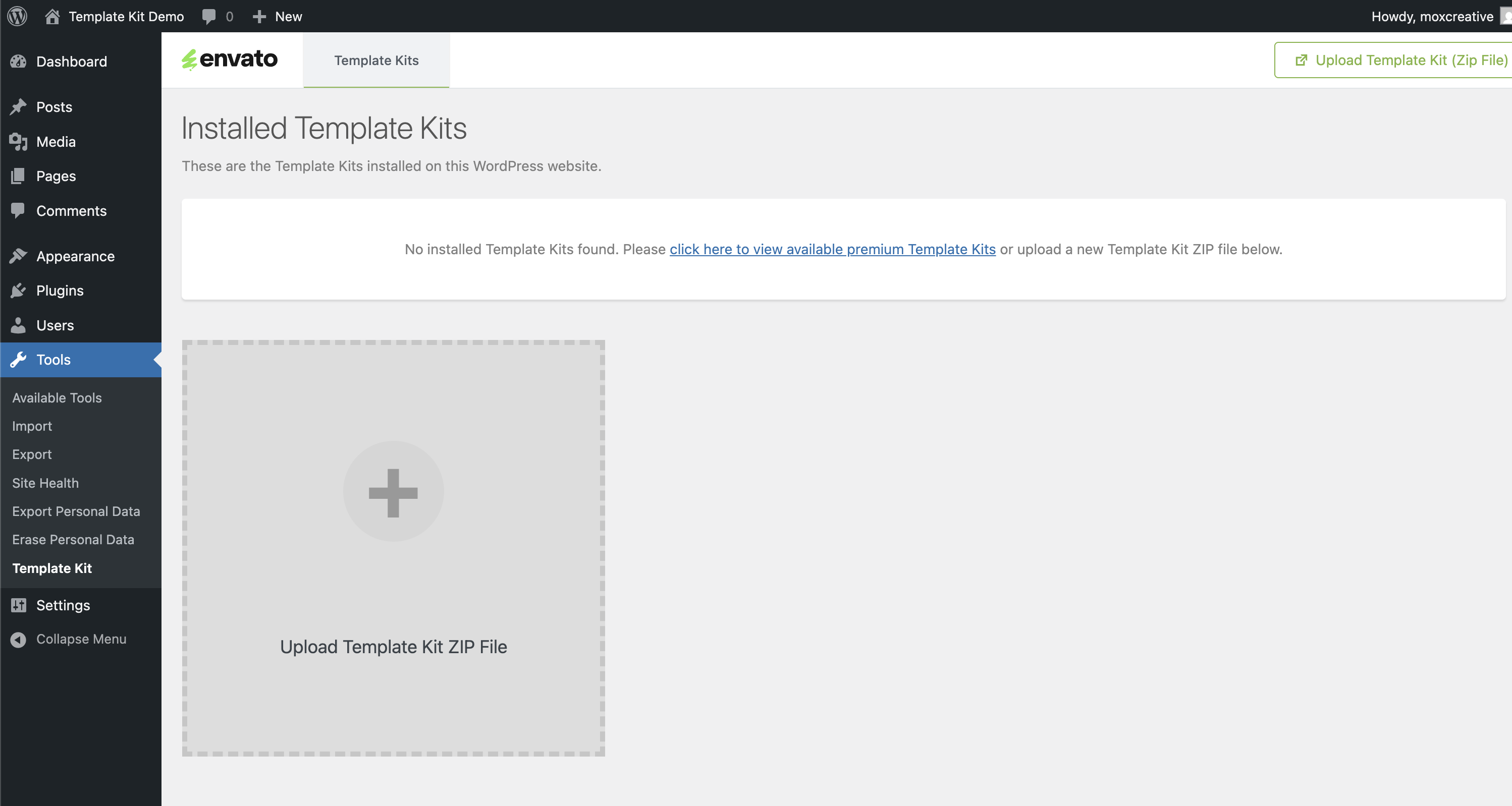Open the Media menu
The height and width of the screenshot is (806, 1512).
click(x=81, y=141)
